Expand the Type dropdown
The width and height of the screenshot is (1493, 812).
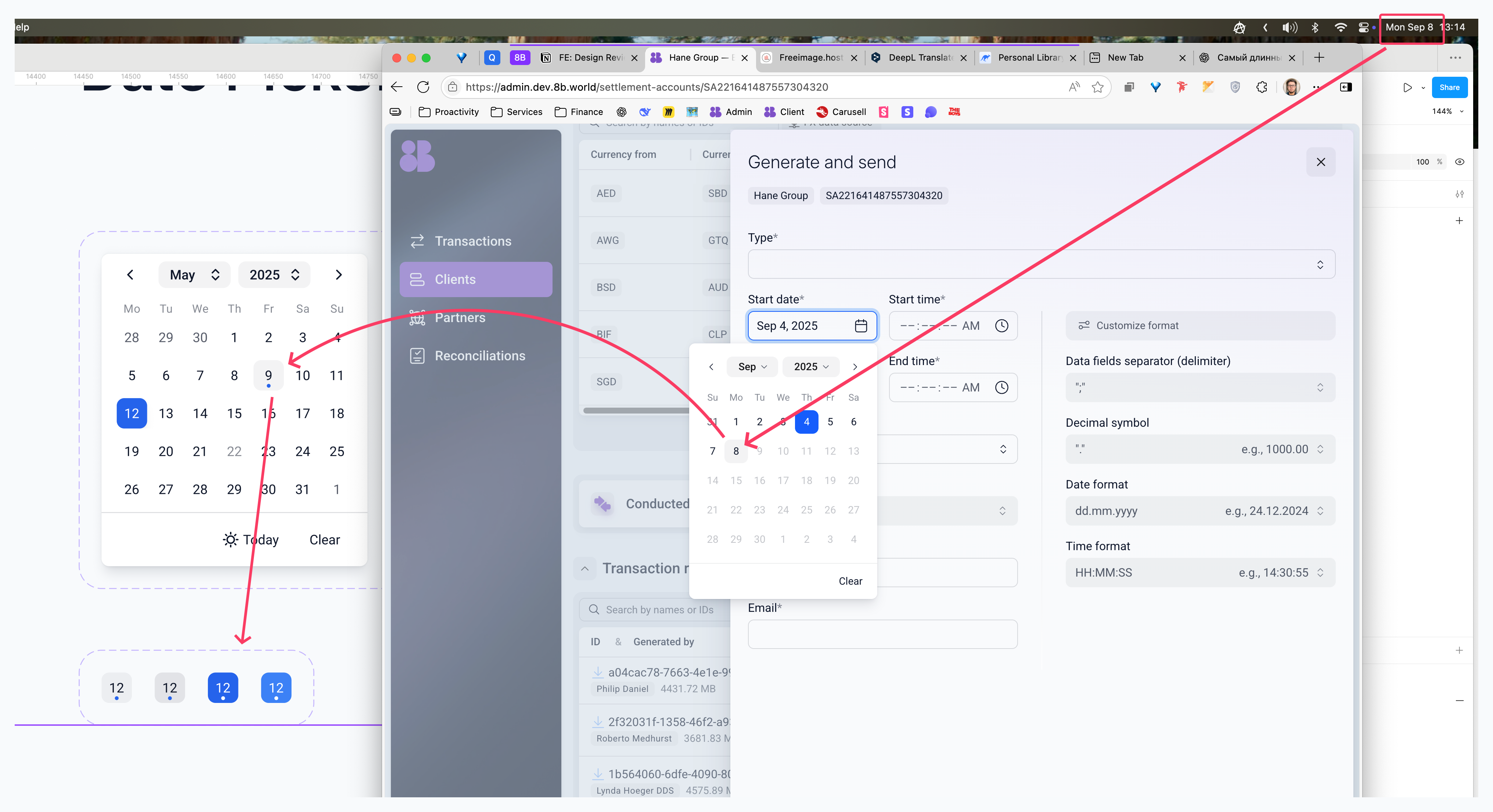[x=1041, y=264]
